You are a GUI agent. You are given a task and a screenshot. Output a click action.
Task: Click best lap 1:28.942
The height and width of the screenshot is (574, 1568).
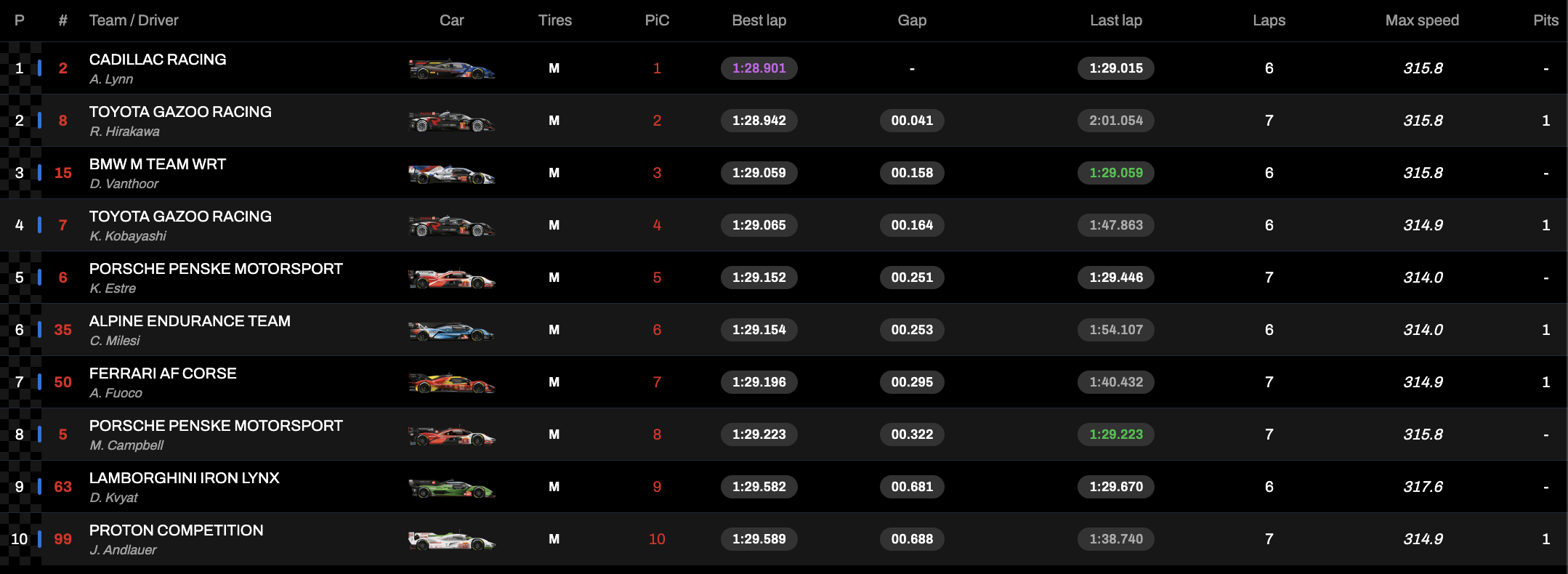(759, 121)
